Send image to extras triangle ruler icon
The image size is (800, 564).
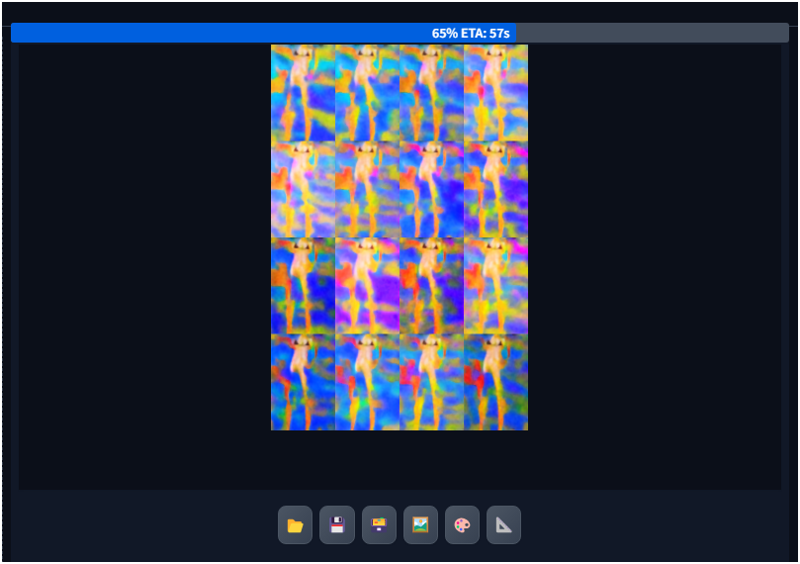[504, 525]
